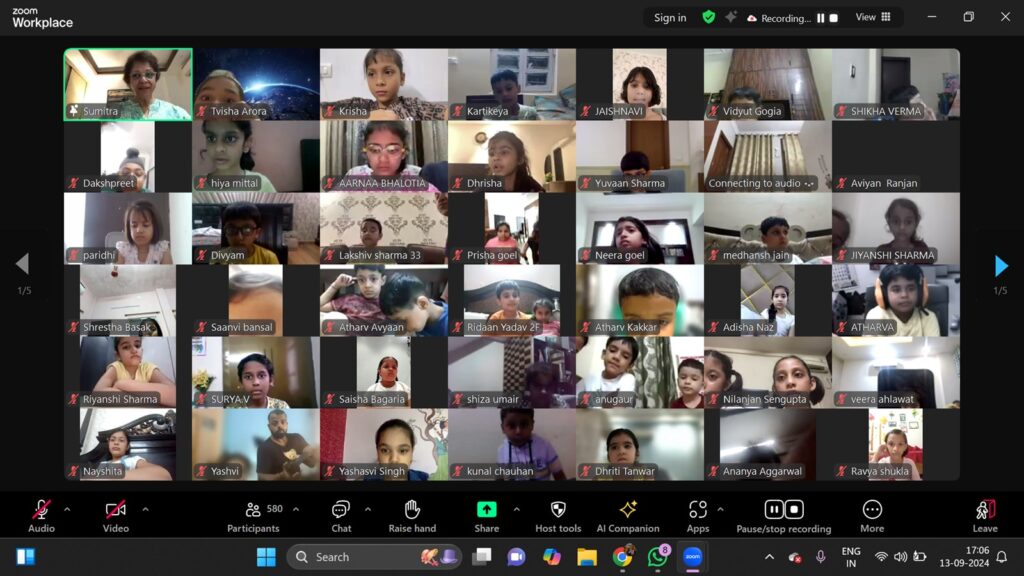Open the More options menu
Image resolution: width=1024 pixels, height=576 pixels.
pyautogui.click(x=872, y=511)
